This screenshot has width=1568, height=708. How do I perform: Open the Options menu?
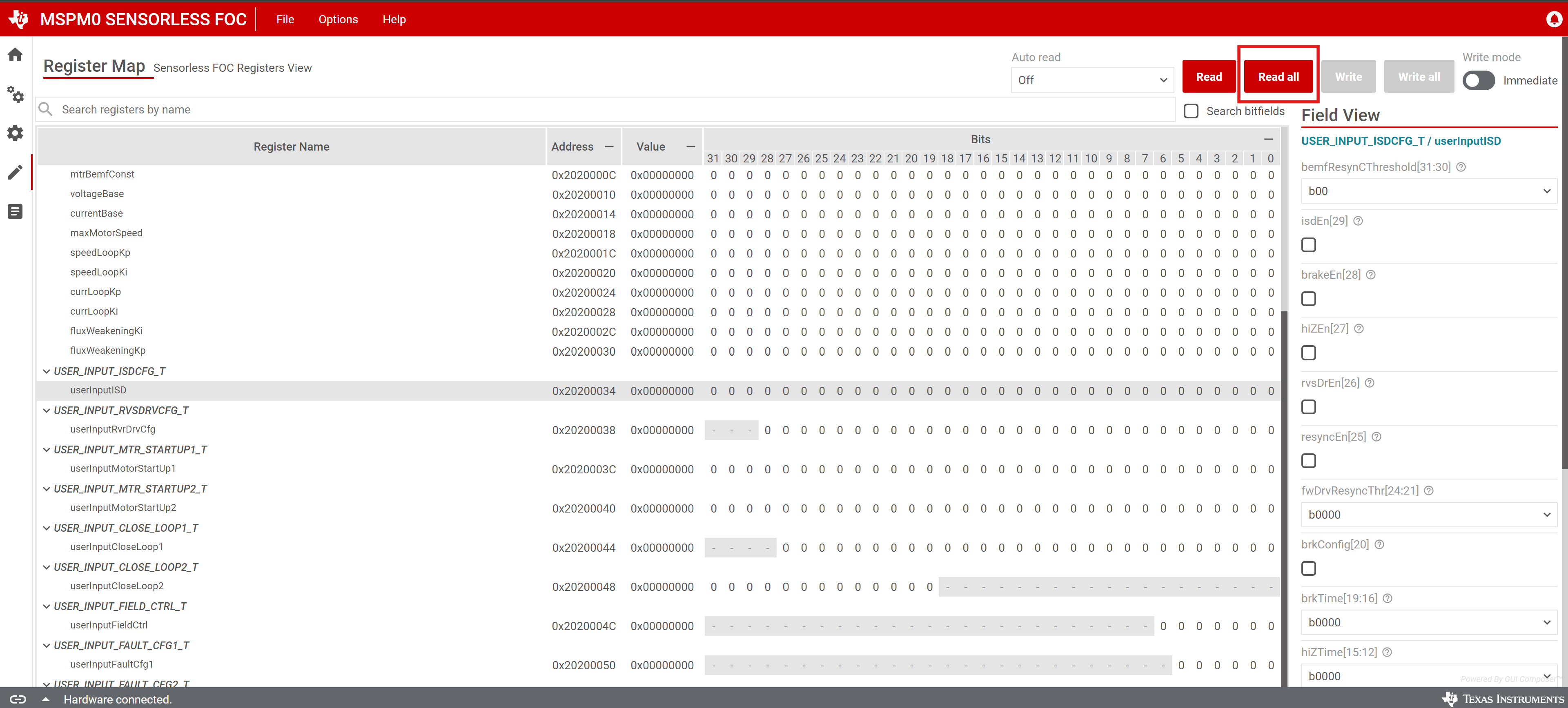(338, 20)
